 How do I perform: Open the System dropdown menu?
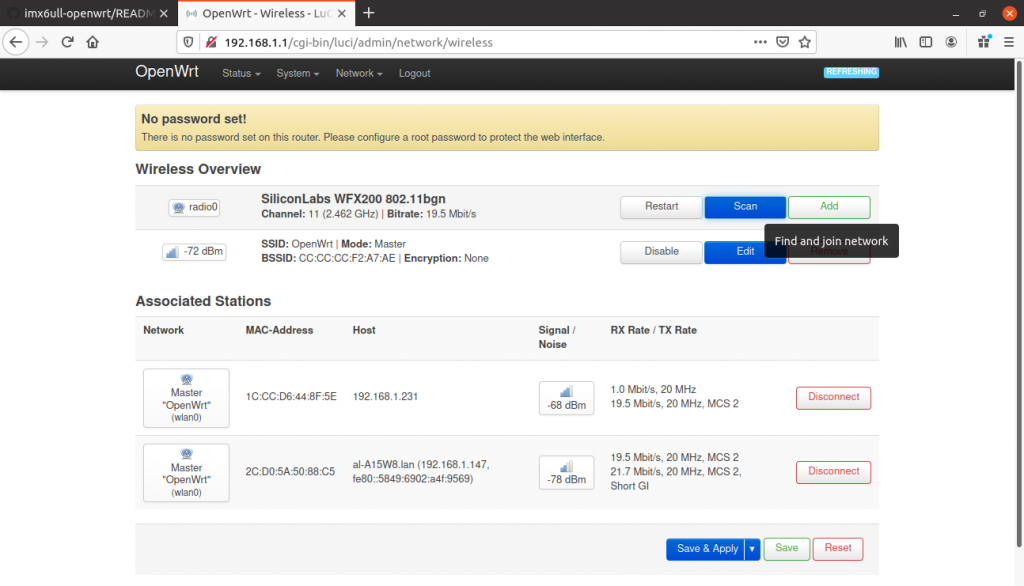[297, 72]
